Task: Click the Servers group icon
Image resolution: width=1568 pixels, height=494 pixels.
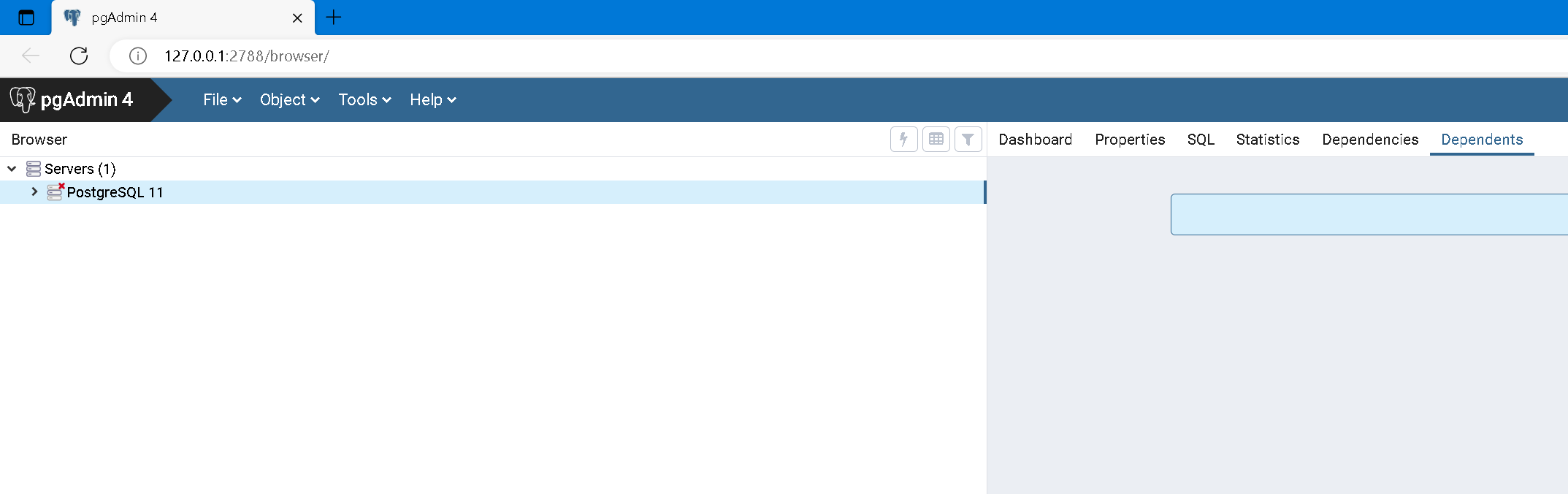Action: click(34, 169)
